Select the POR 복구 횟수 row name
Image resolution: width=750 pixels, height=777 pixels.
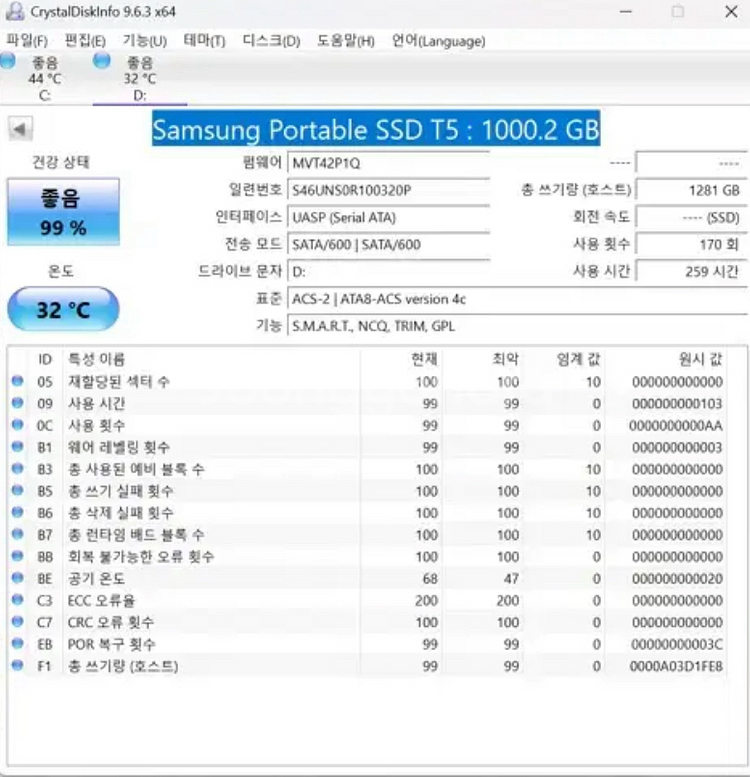111,644
